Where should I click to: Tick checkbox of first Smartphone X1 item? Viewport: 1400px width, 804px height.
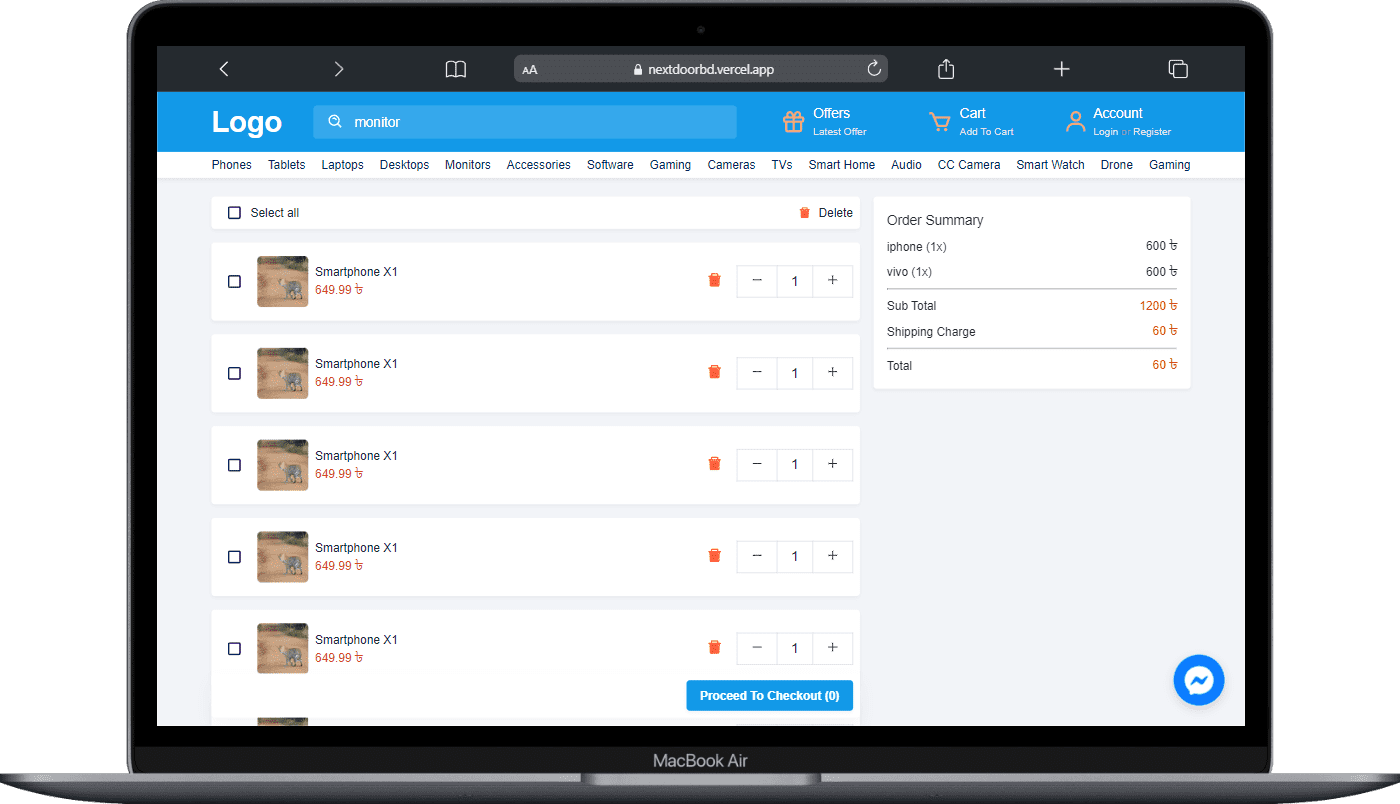tap(234, 281)
